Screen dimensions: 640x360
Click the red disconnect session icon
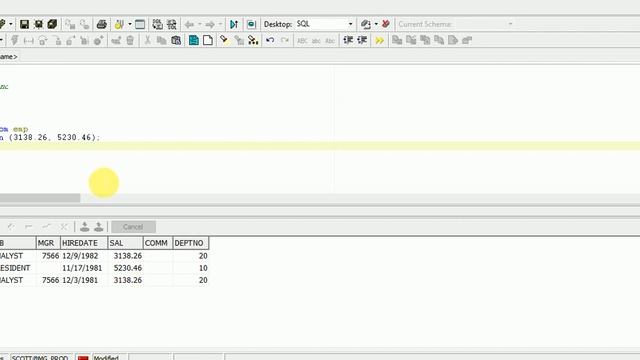tap(386, 24)
